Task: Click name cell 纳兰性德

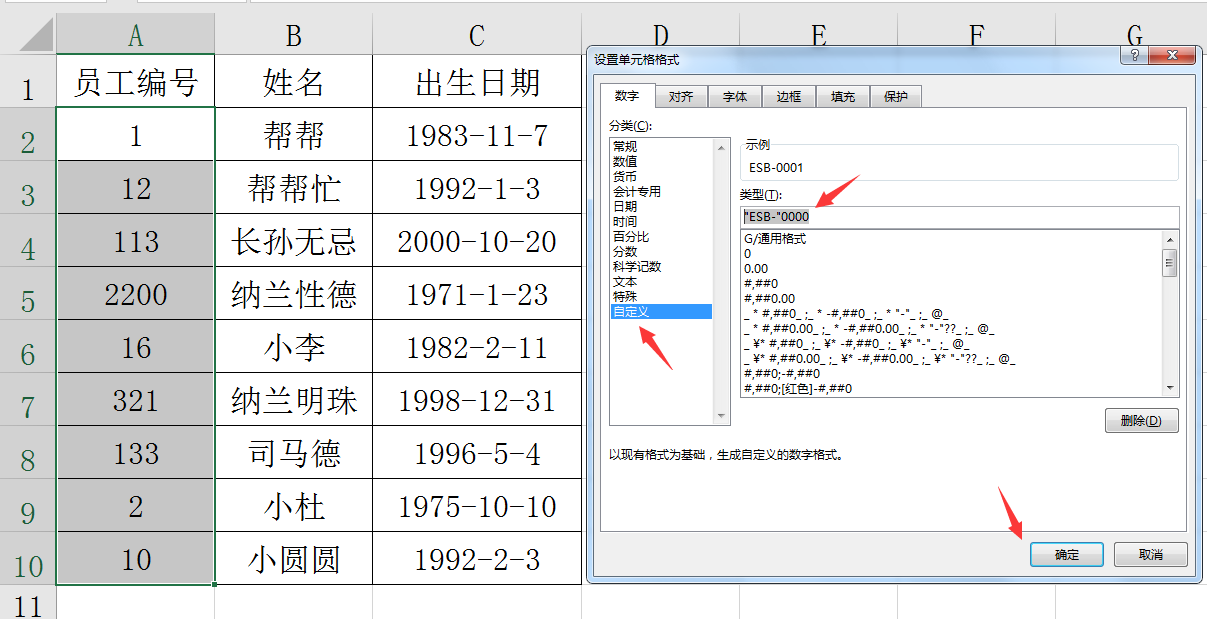Action: [x=294, y=293]
